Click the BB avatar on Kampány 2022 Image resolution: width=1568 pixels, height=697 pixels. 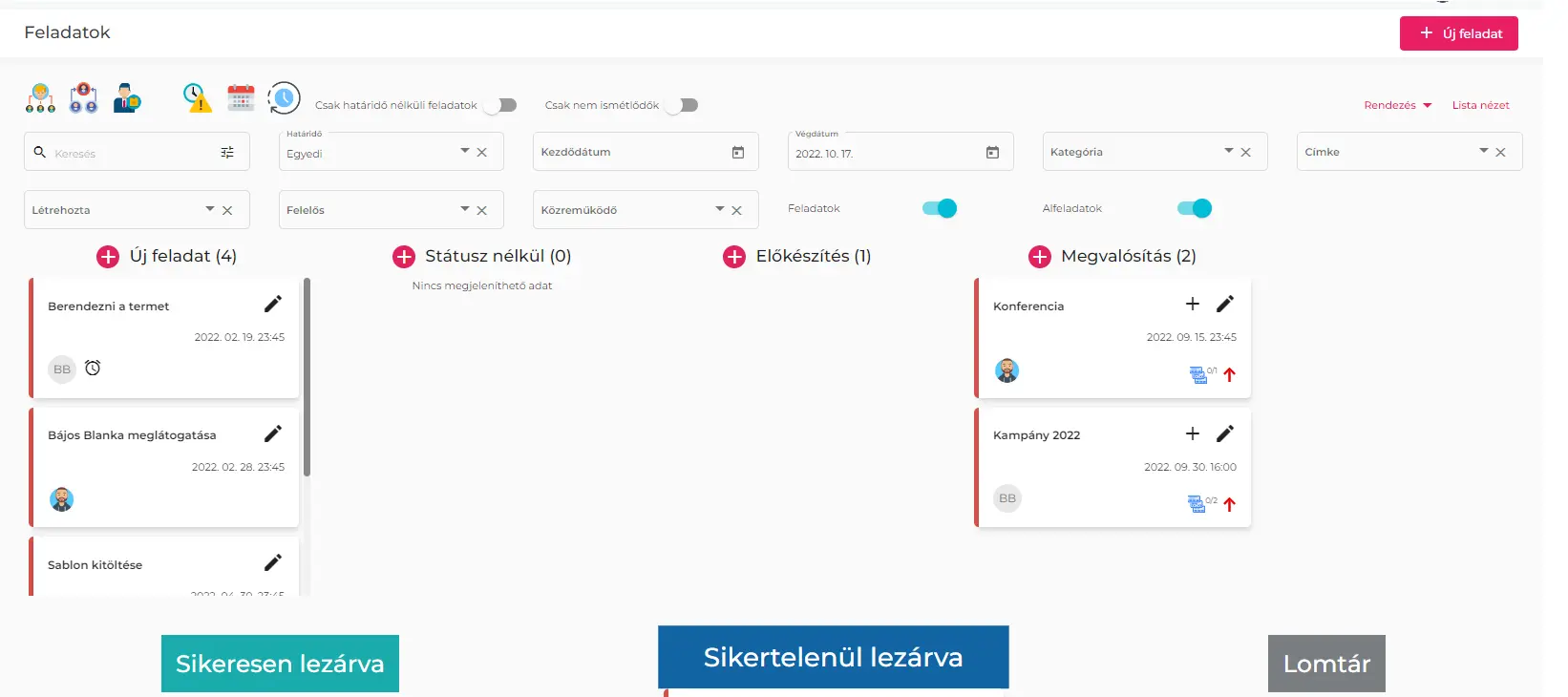[1007, 498]
